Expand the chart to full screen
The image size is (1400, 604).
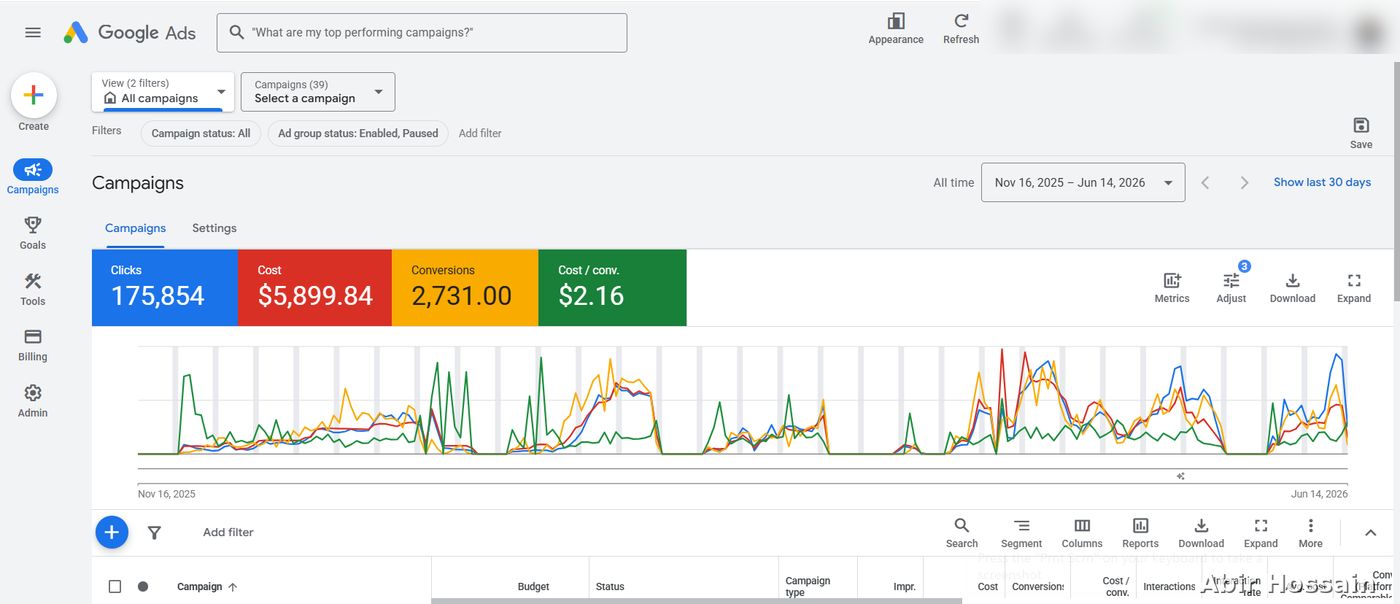(x=1354, y=287)
